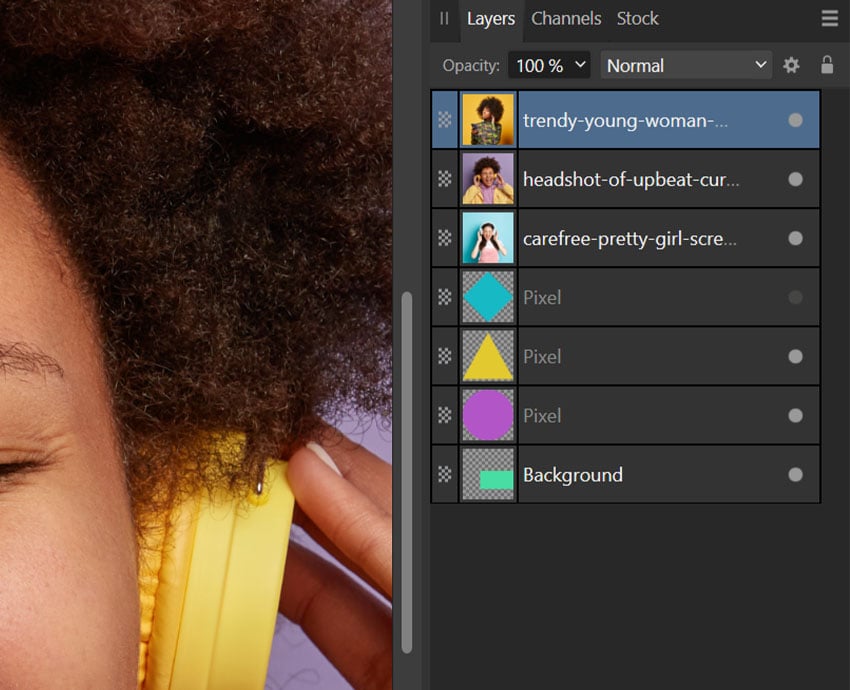
Task: Click the checkerboard icon beside the purple circle layer
Action: [443, 415]
